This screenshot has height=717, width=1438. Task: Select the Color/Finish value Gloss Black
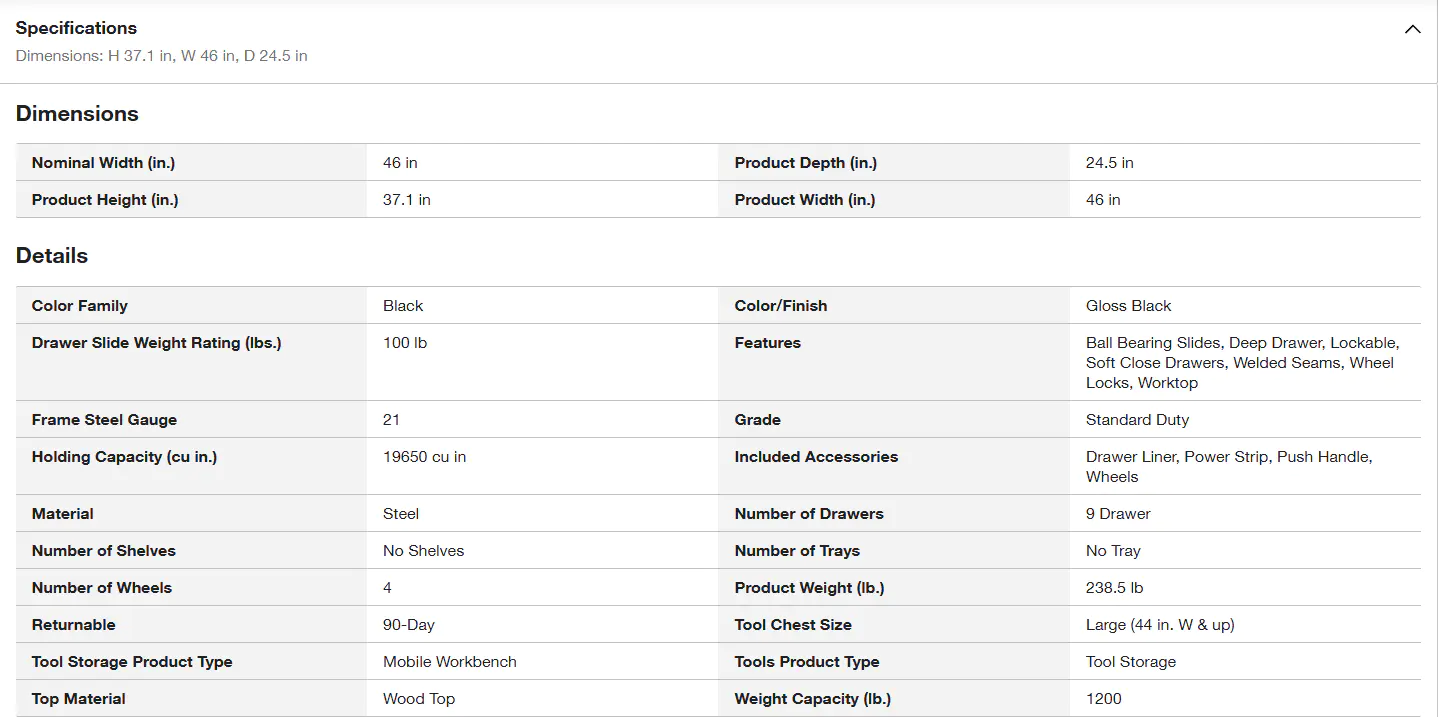click(1128, 306)
